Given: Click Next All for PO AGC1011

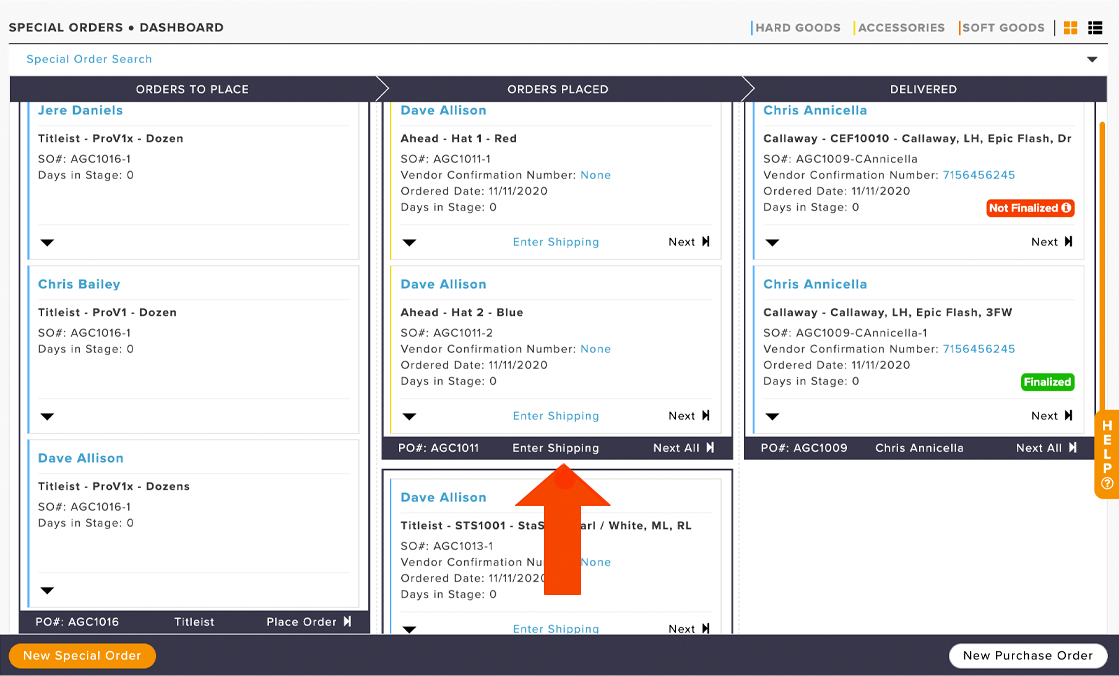Looking at the screenshot, I should click(x=684, y=448).
